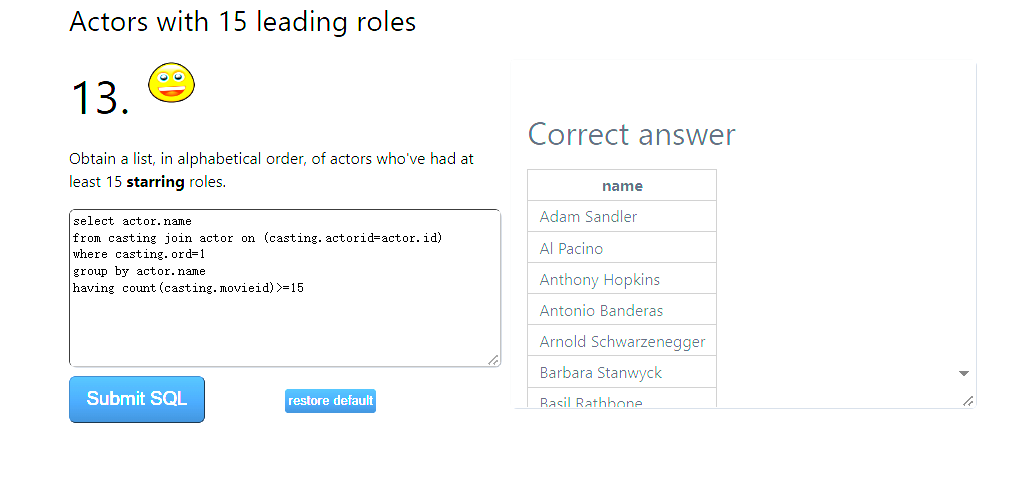This screenshot has width=1024, height=497.
Task: Click the having count line in the query
Action: coord(188,287)
